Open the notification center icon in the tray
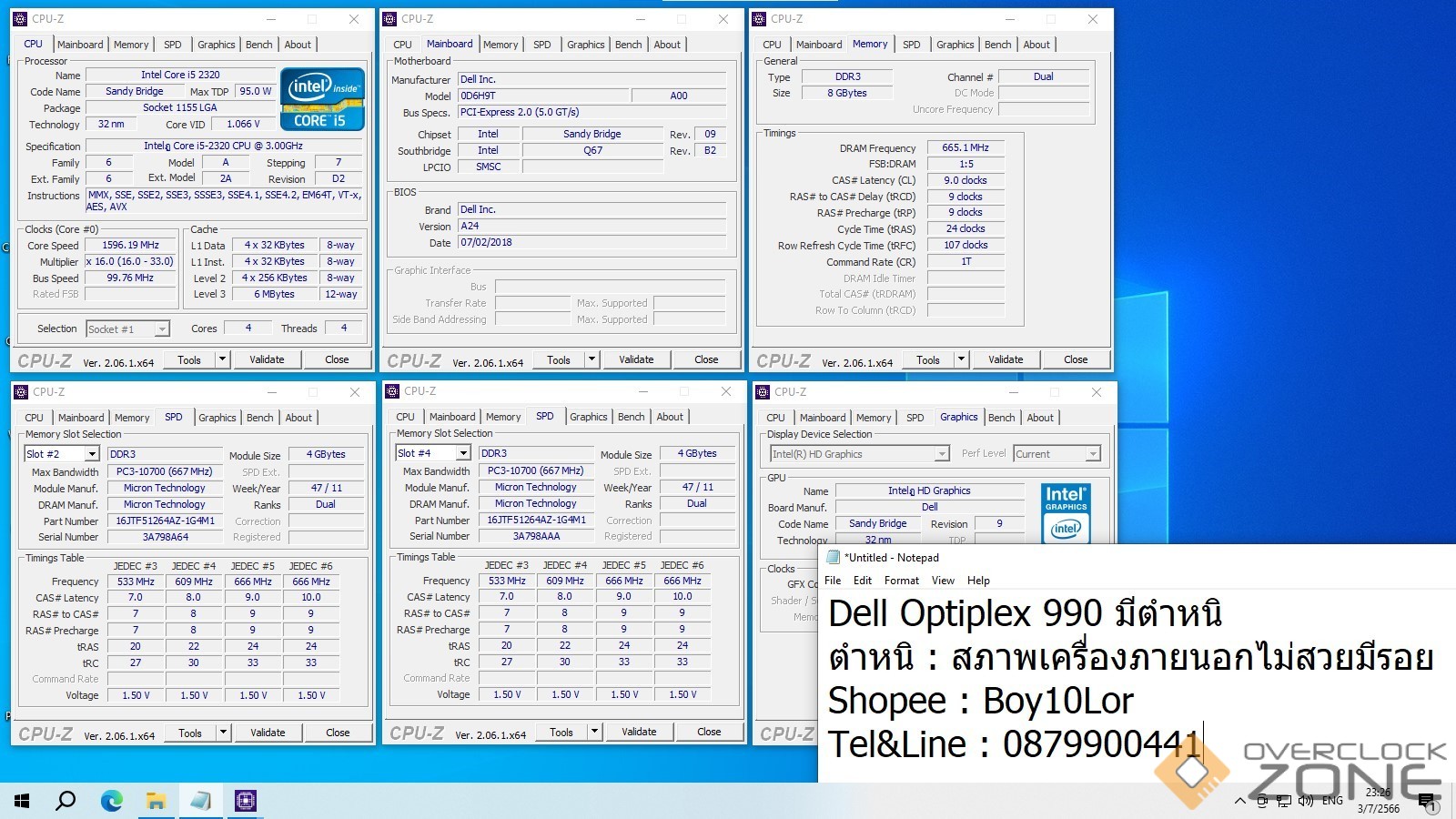The image size is (1456, 819). [x=1426, y=801]
